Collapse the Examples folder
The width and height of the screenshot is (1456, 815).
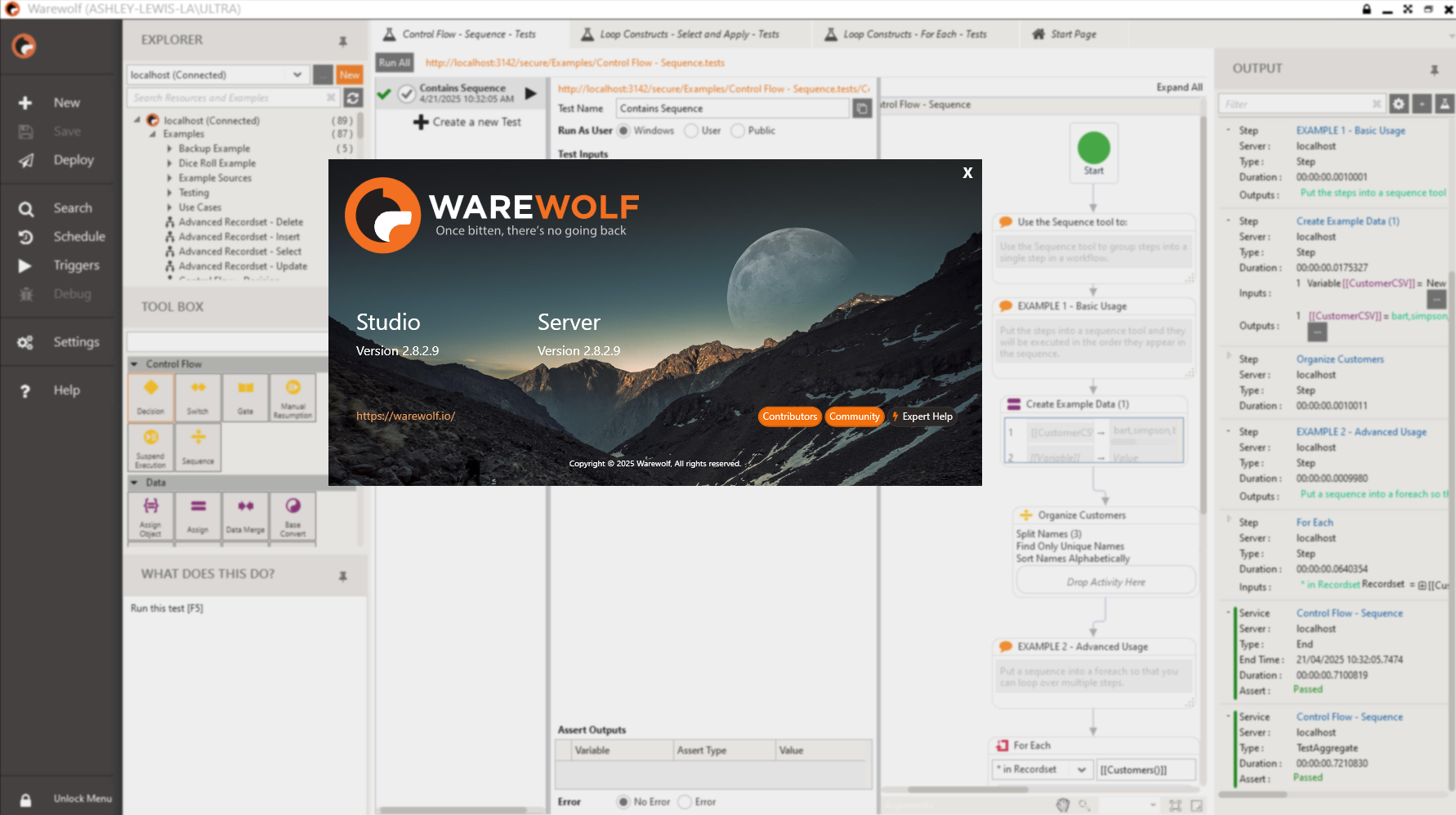pyautogui.click(x=153, y=134)
